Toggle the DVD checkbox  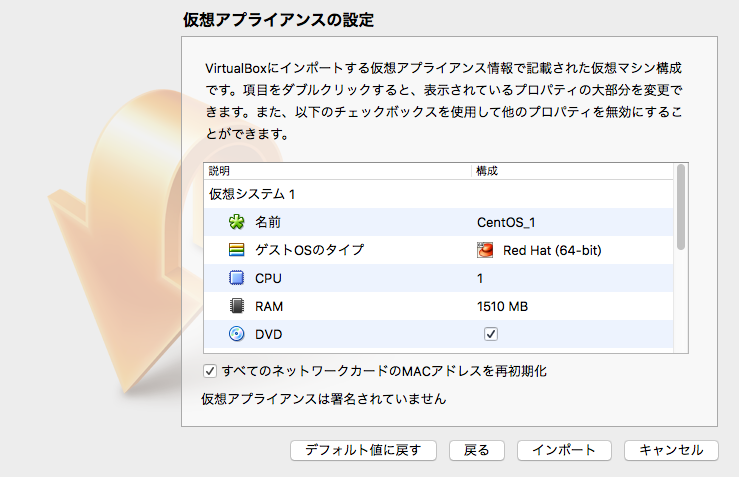(491, 334)
